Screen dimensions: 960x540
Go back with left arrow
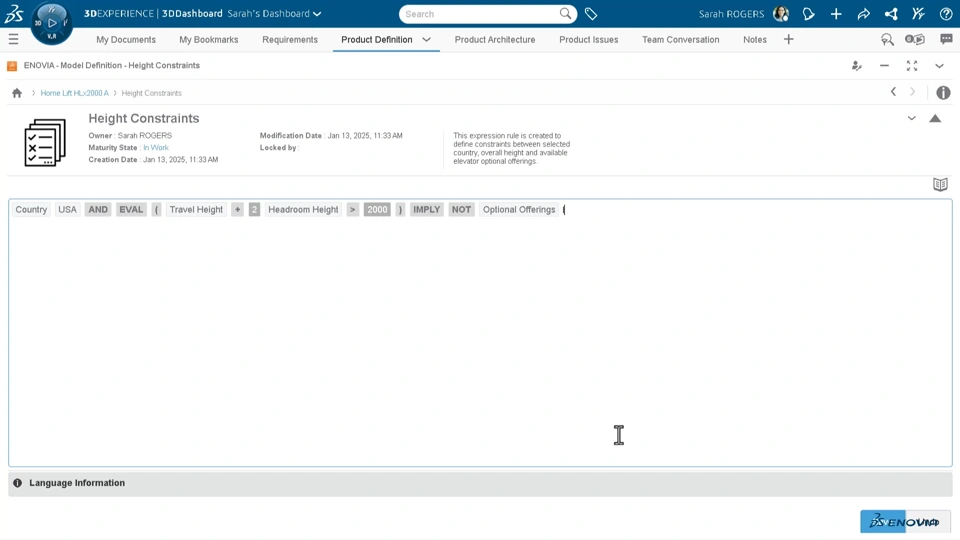(x=893, y=92)
